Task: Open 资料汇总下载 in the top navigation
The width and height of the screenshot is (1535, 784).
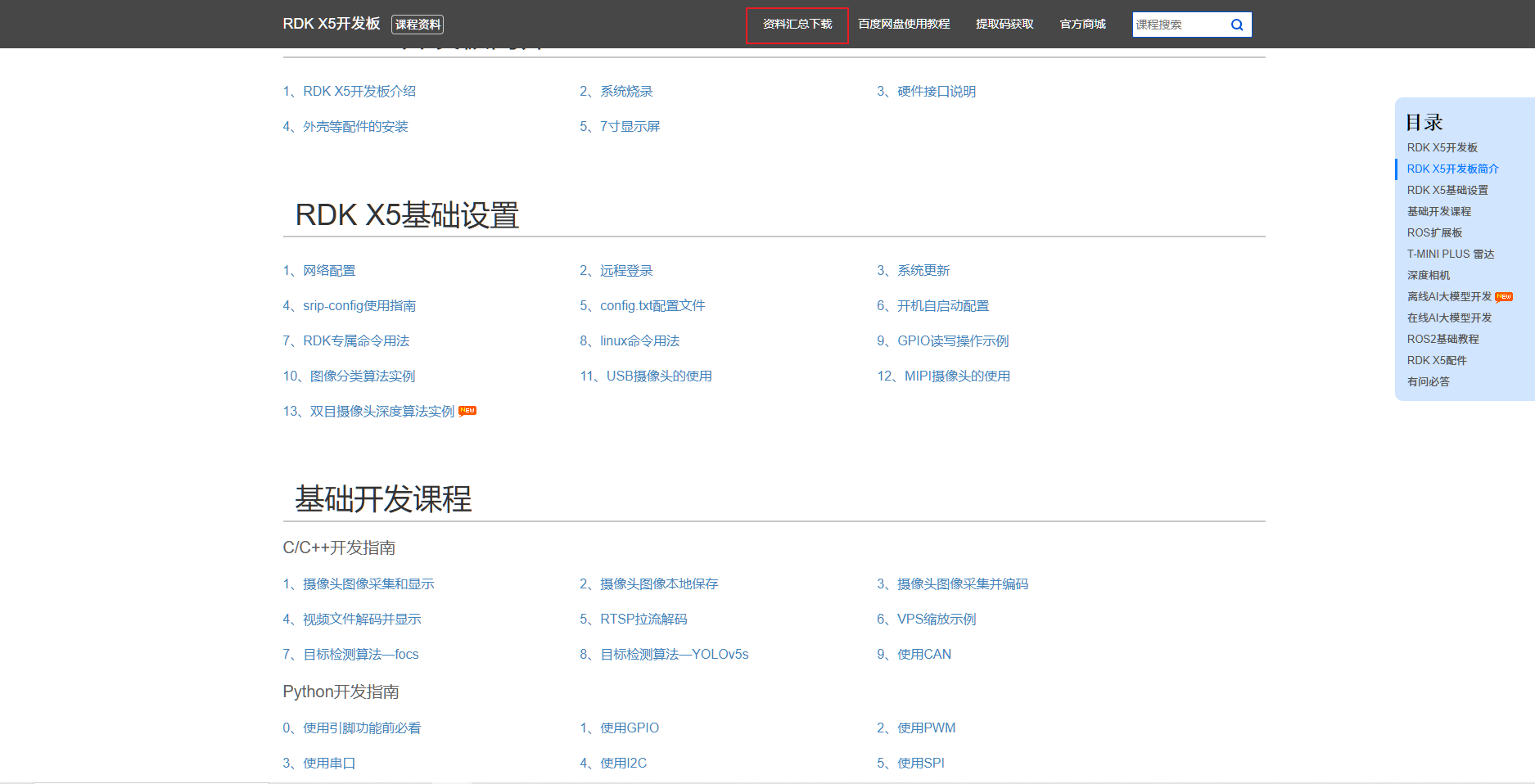Action: pyautogui.click(x=797, y=25)
